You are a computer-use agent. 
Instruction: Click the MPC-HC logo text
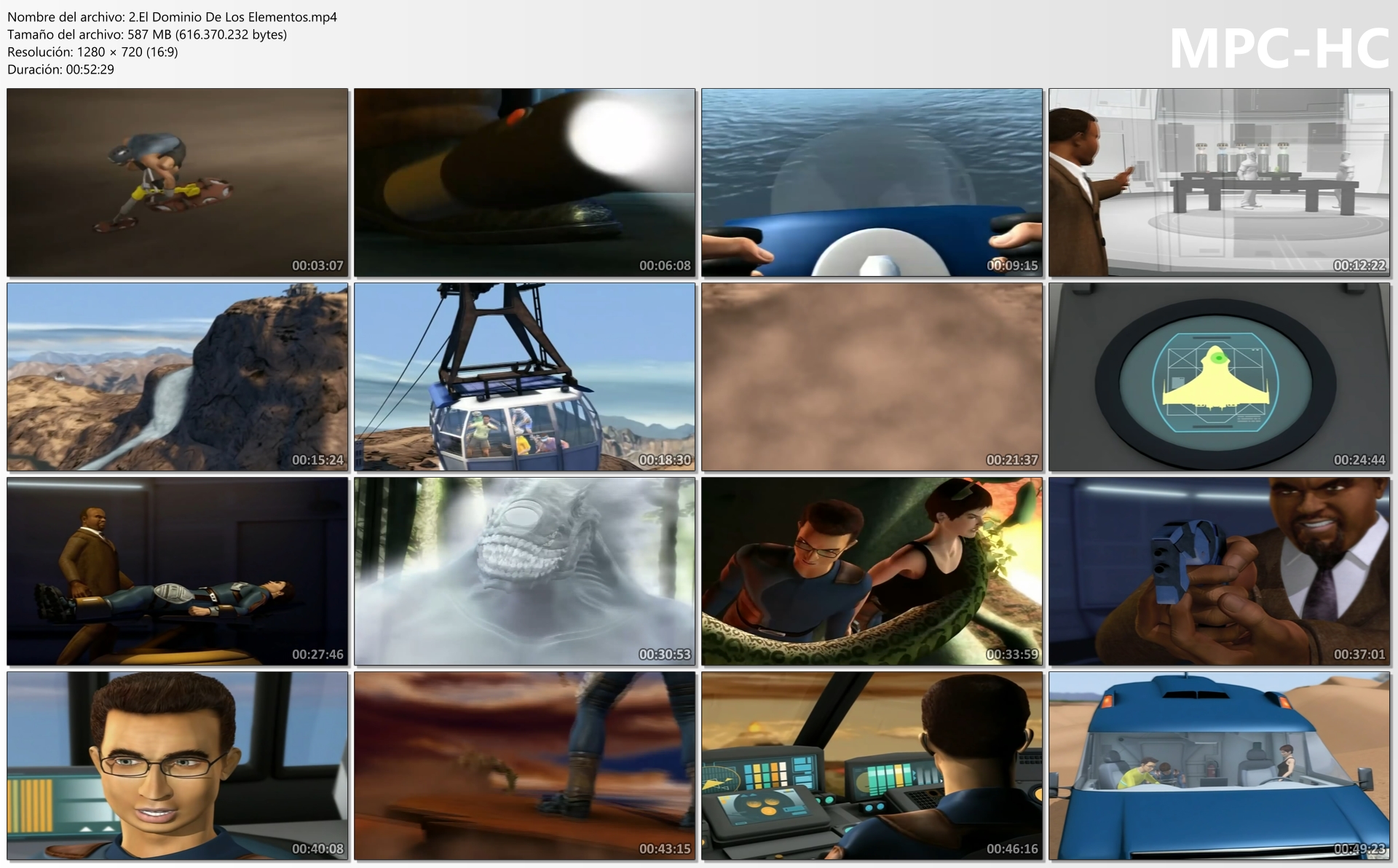[1279, 49]
